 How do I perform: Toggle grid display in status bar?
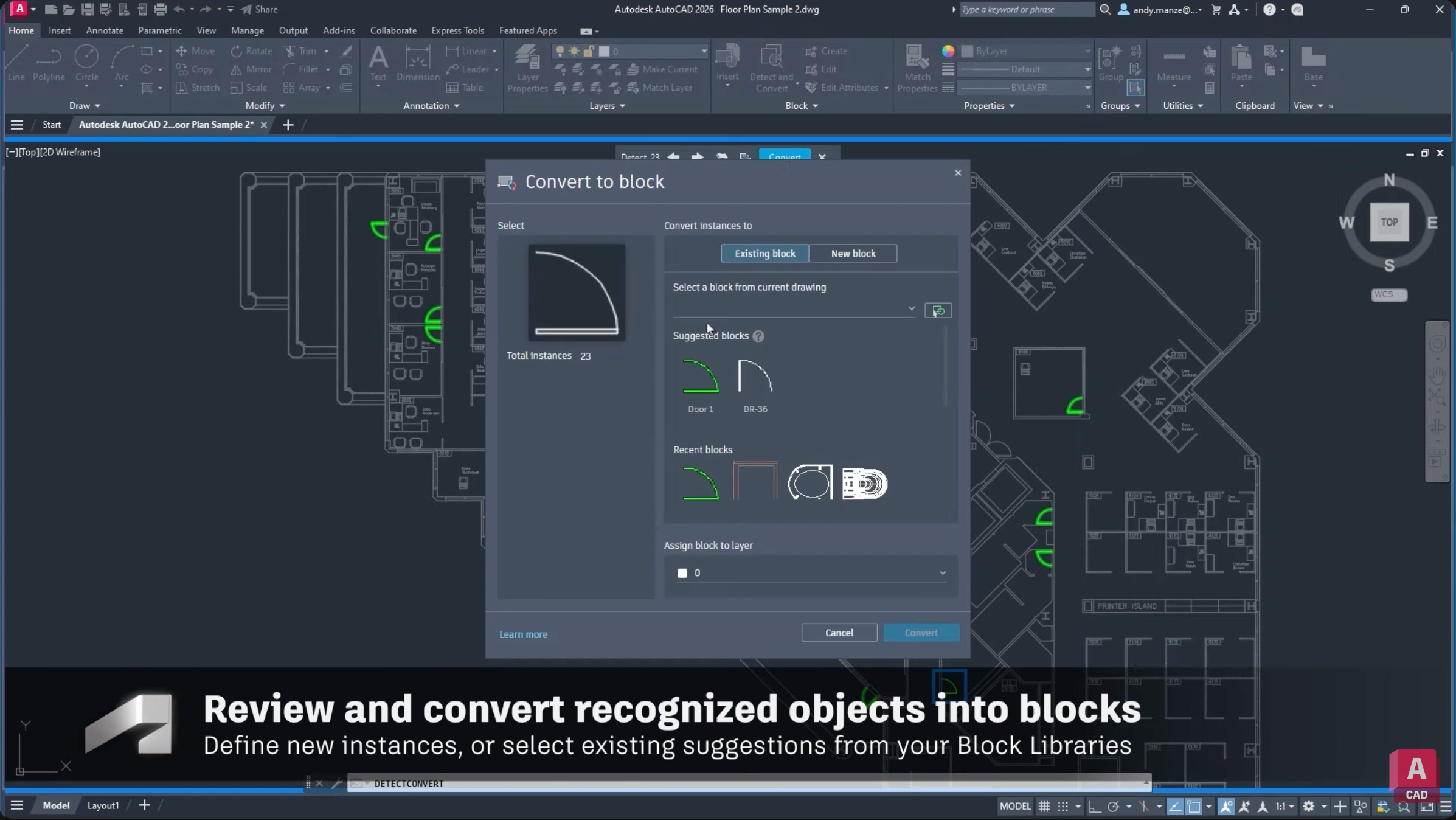coord(1044,806)
